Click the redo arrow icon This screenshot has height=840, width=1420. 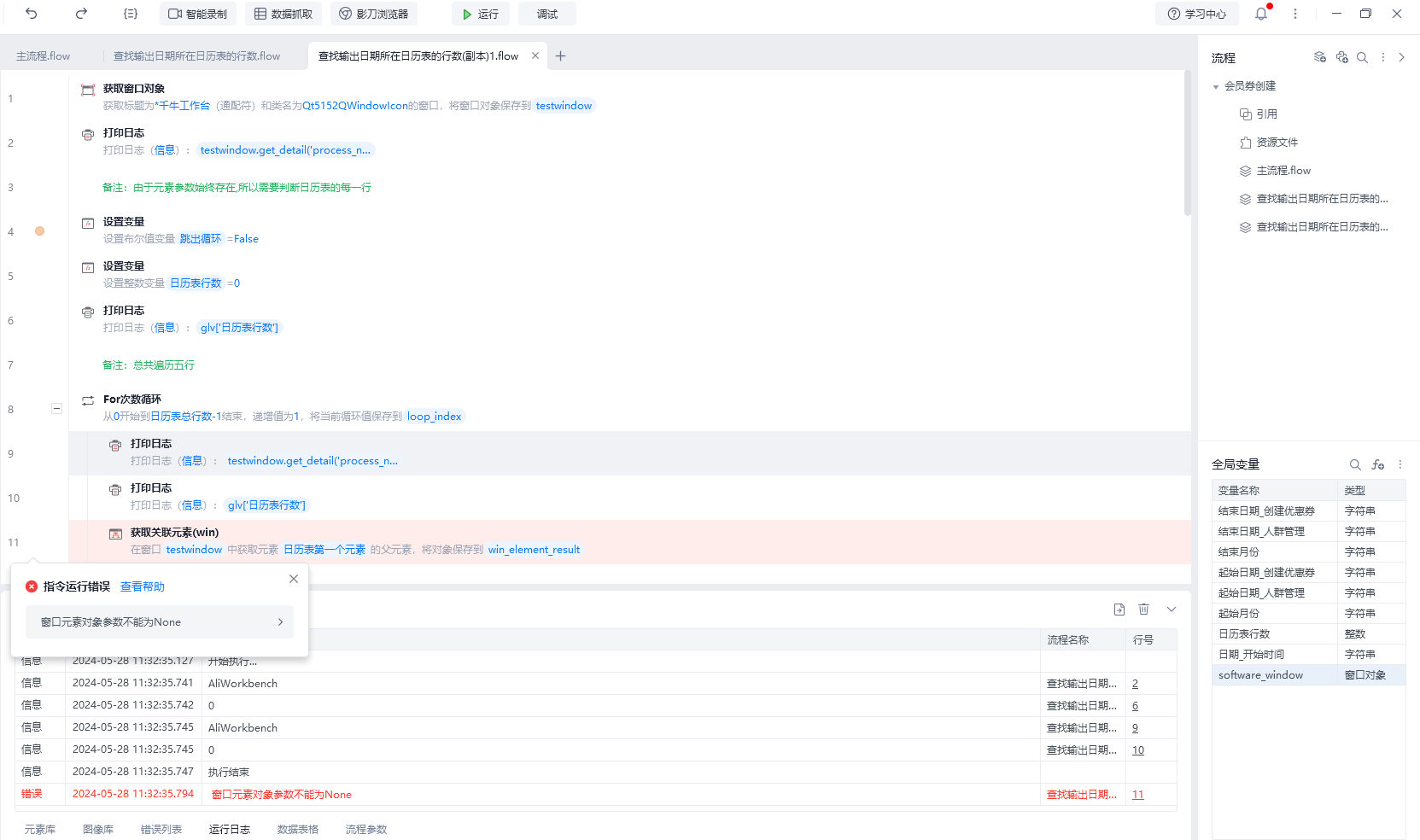81,14
